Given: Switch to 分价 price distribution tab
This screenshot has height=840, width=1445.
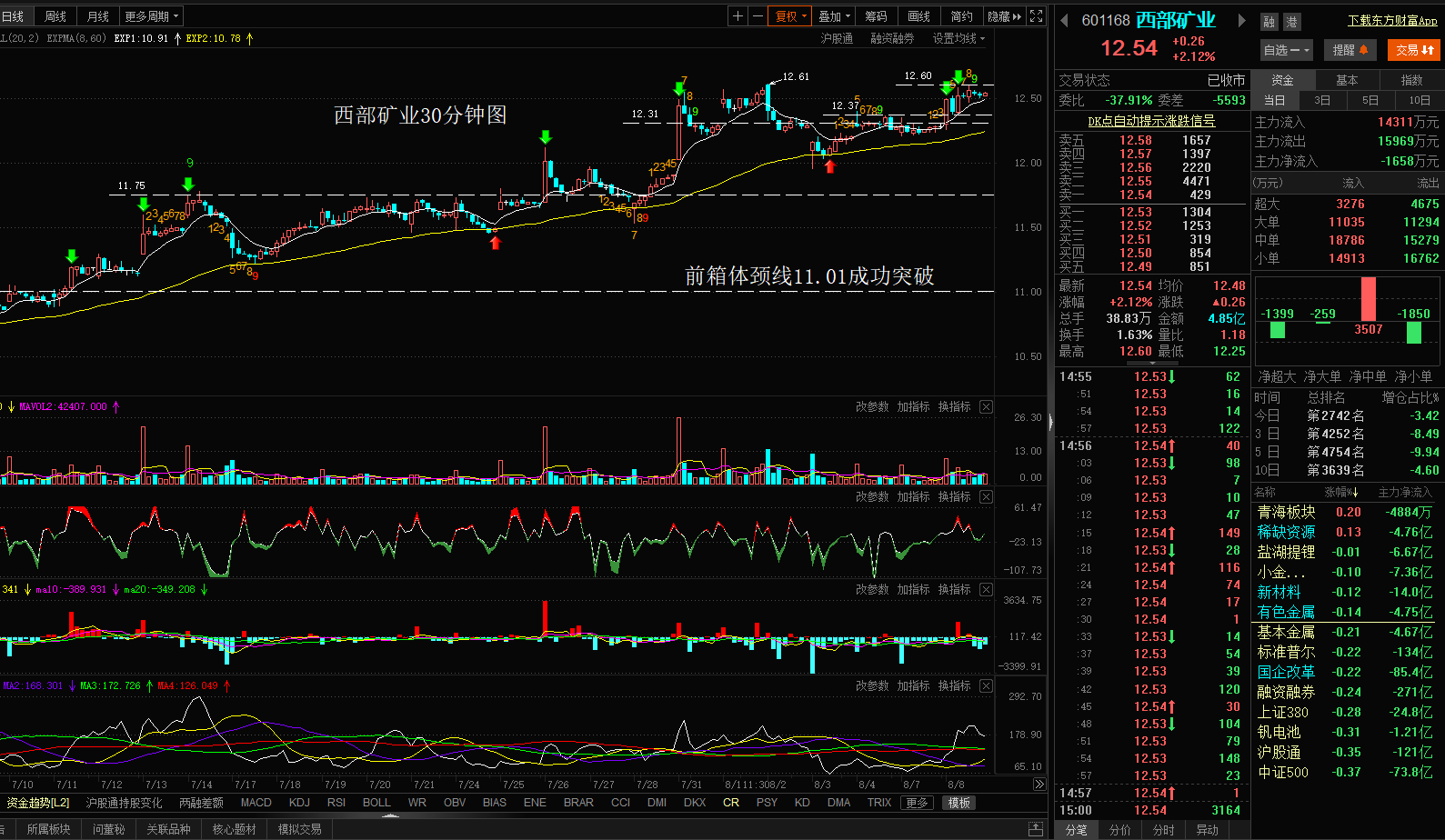Looking at the screenshot, I should (1119, 830).
